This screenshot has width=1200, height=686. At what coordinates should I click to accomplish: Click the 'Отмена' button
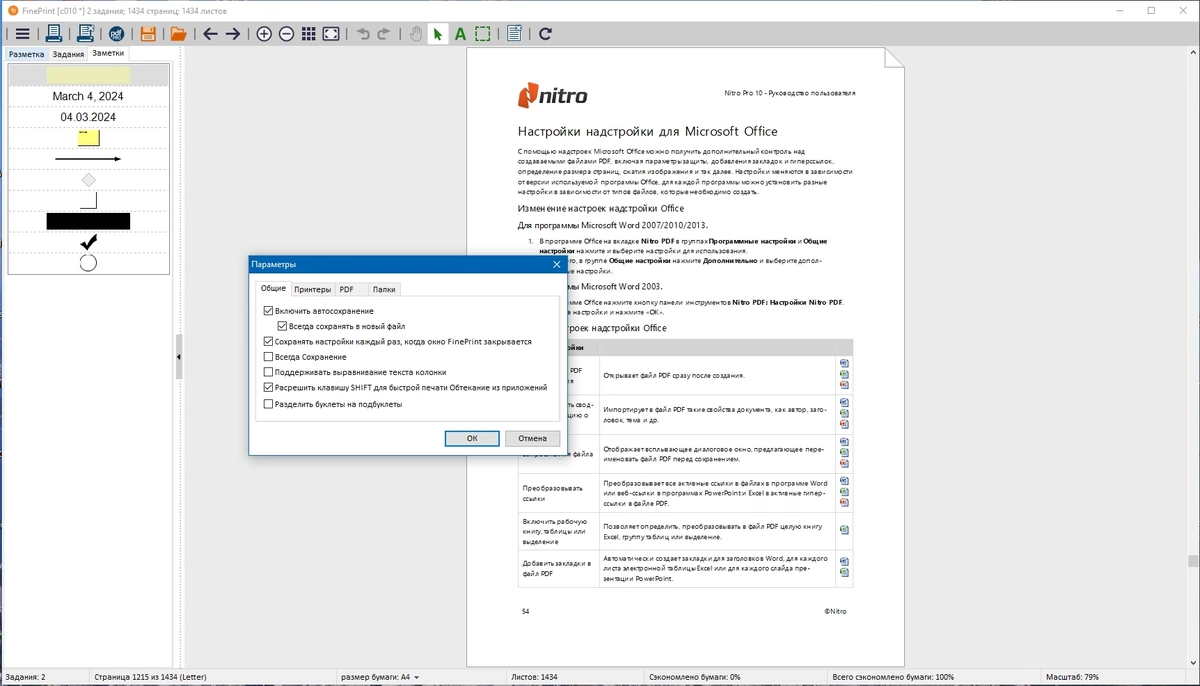[x=532, y=438]
